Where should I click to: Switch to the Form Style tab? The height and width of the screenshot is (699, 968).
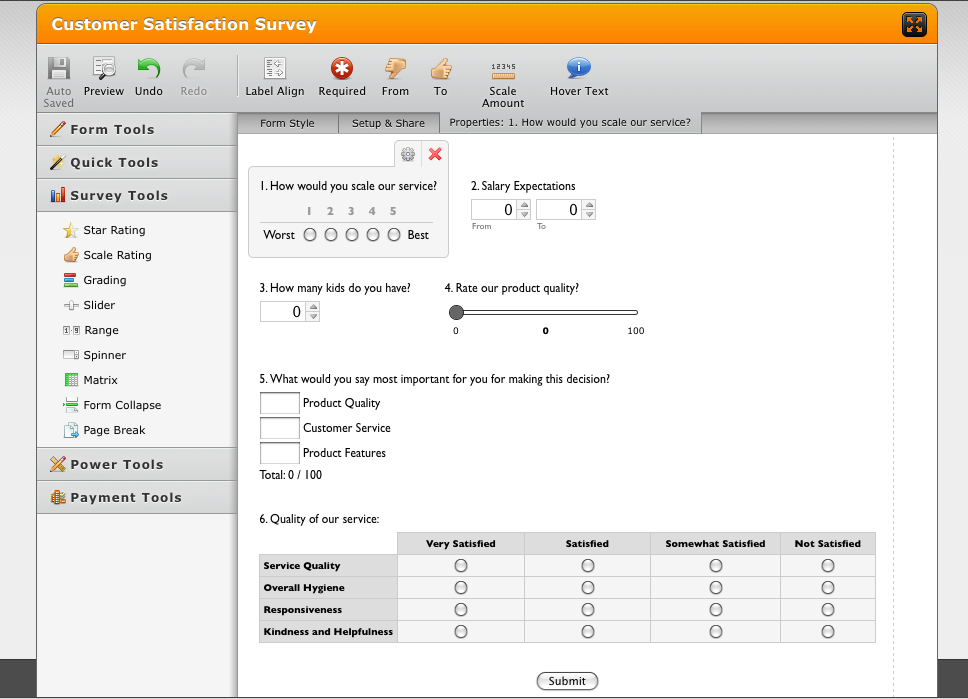point(287,123)
